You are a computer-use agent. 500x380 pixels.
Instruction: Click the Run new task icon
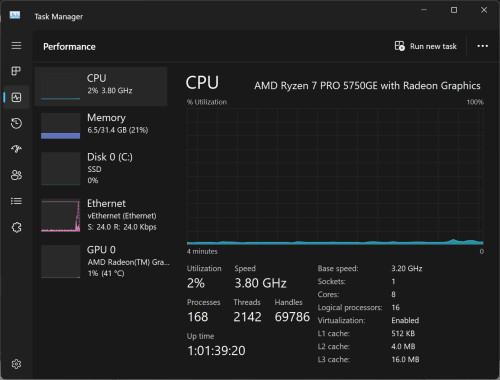(x=399, y=46)
